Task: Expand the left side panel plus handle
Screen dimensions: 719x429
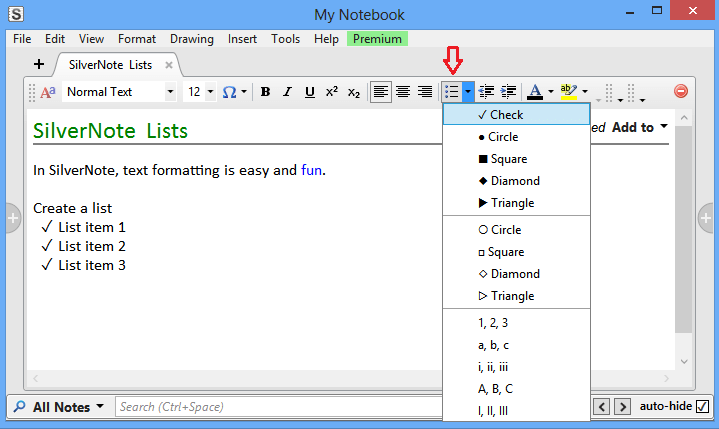Action: click(13, 218)
